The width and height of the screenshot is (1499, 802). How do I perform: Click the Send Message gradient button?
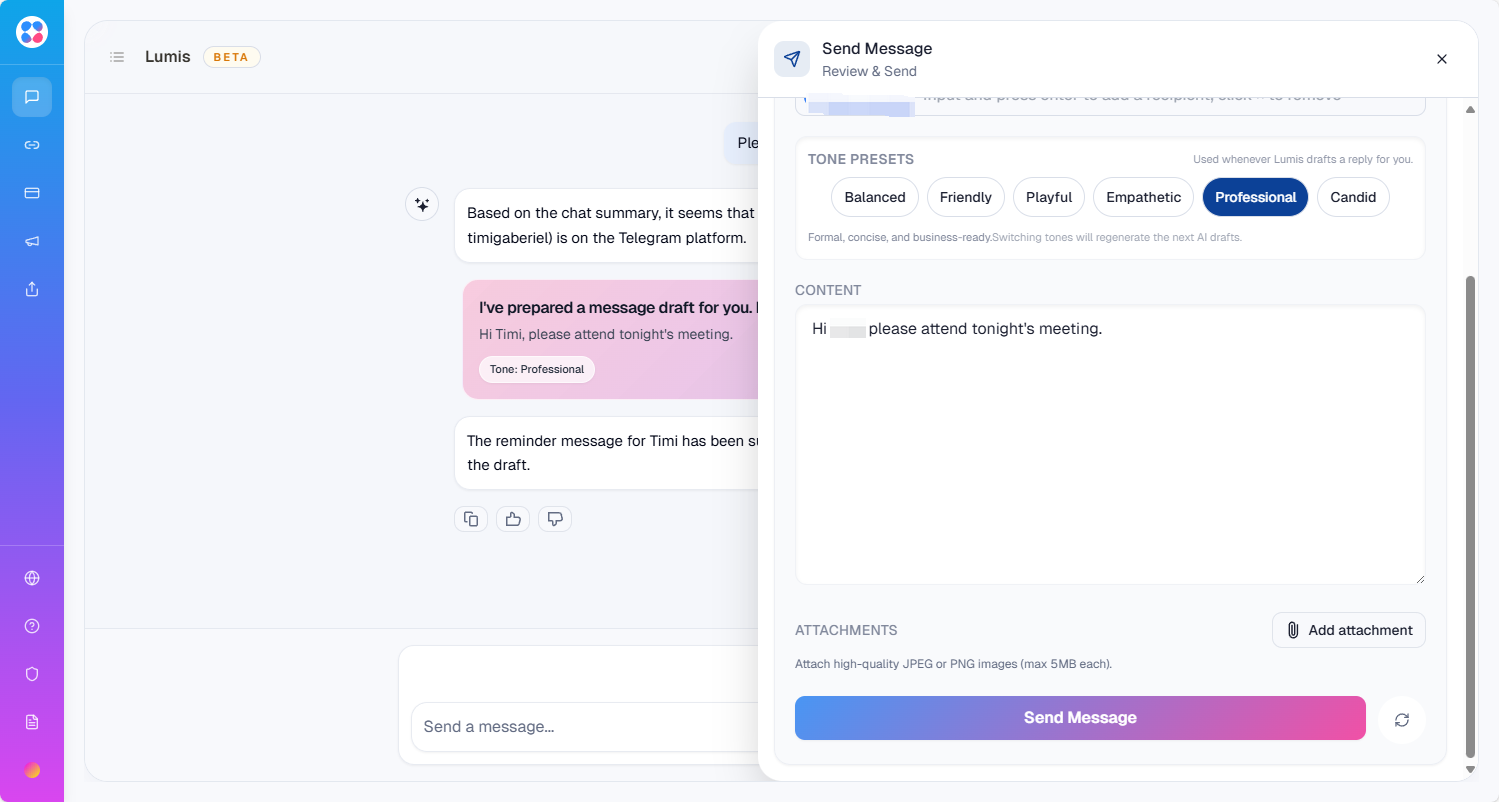pos(1080,718)
